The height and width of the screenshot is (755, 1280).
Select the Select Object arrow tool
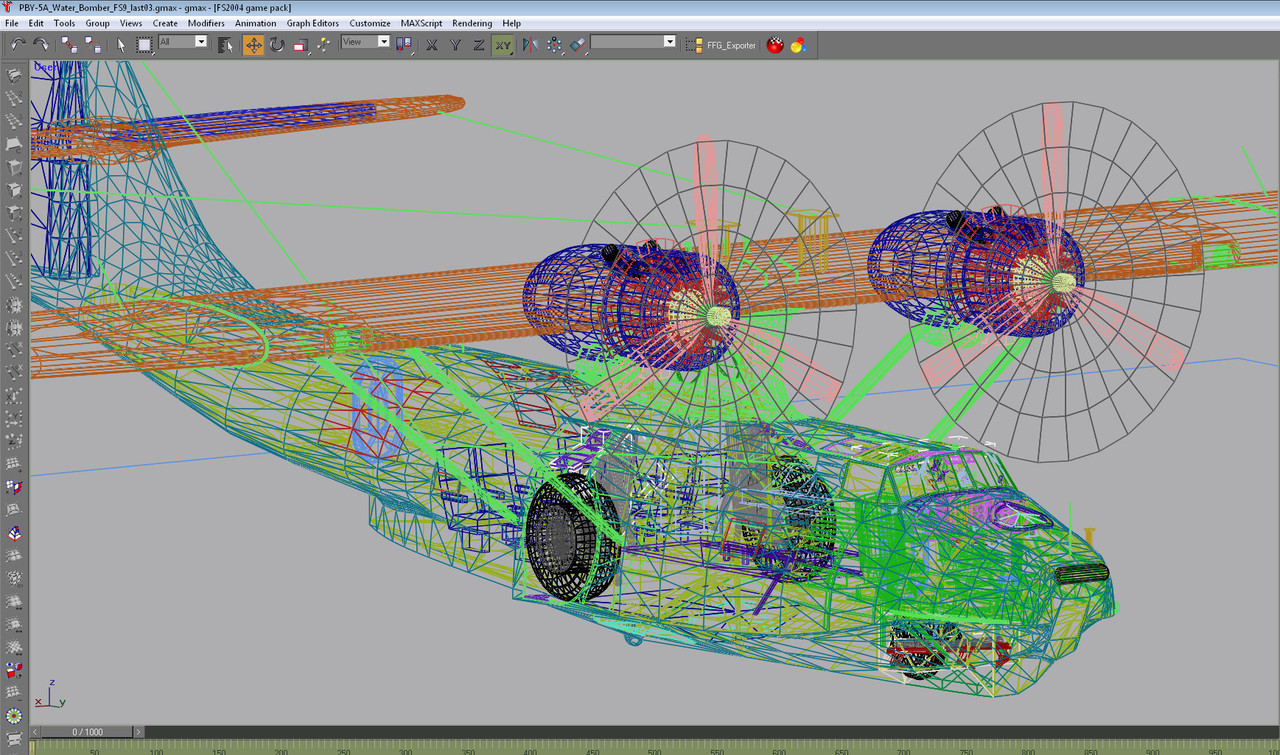point(121,45)
